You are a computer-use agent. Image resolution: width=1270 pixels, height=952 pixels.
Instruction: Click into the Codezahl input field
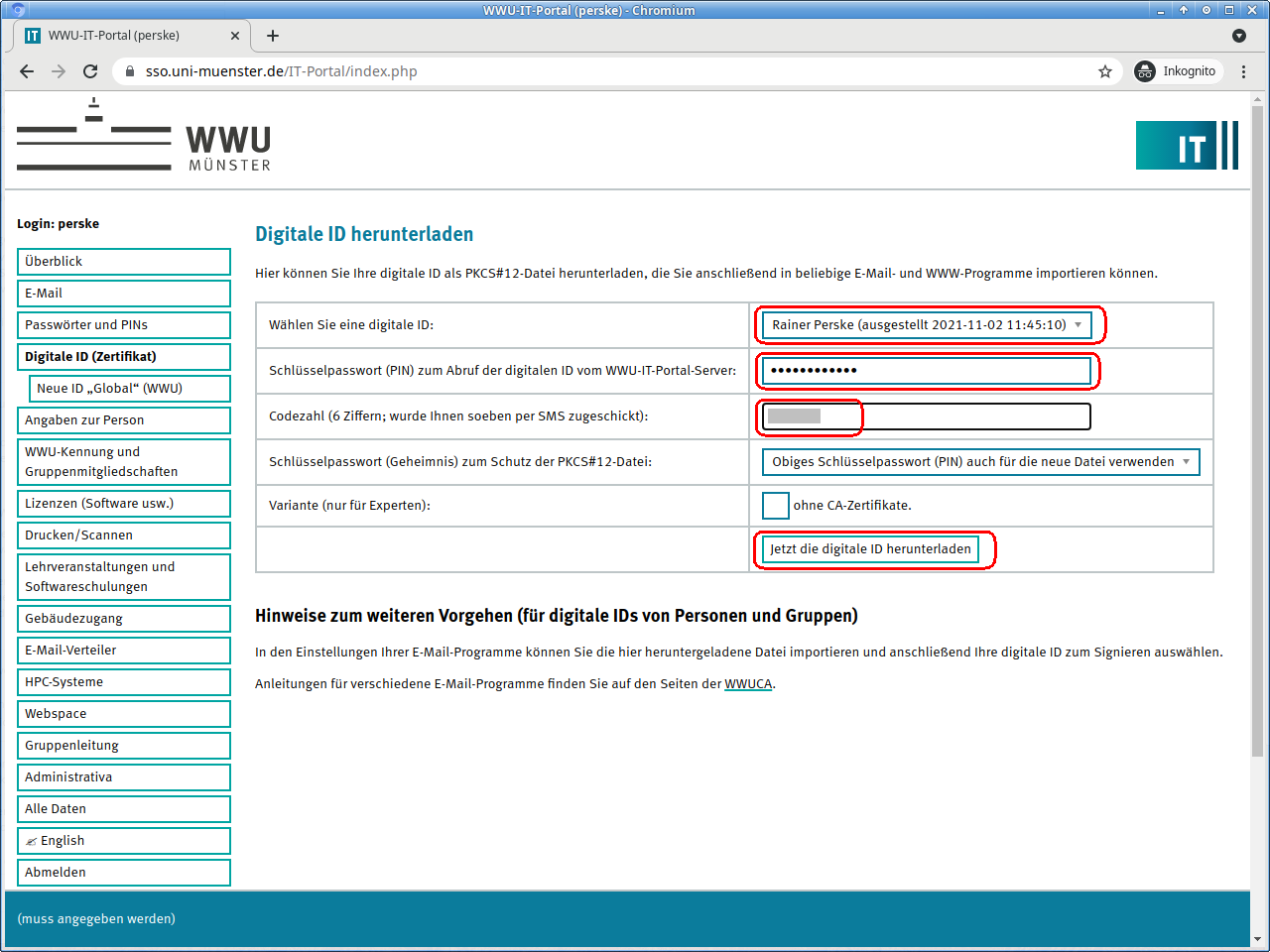(926, 416)
